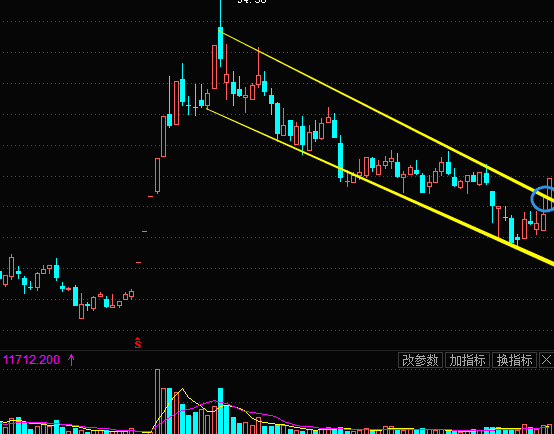Click the magenta up arrow beside 11712.200
554x434 pixels.
(x=71, y=360)
